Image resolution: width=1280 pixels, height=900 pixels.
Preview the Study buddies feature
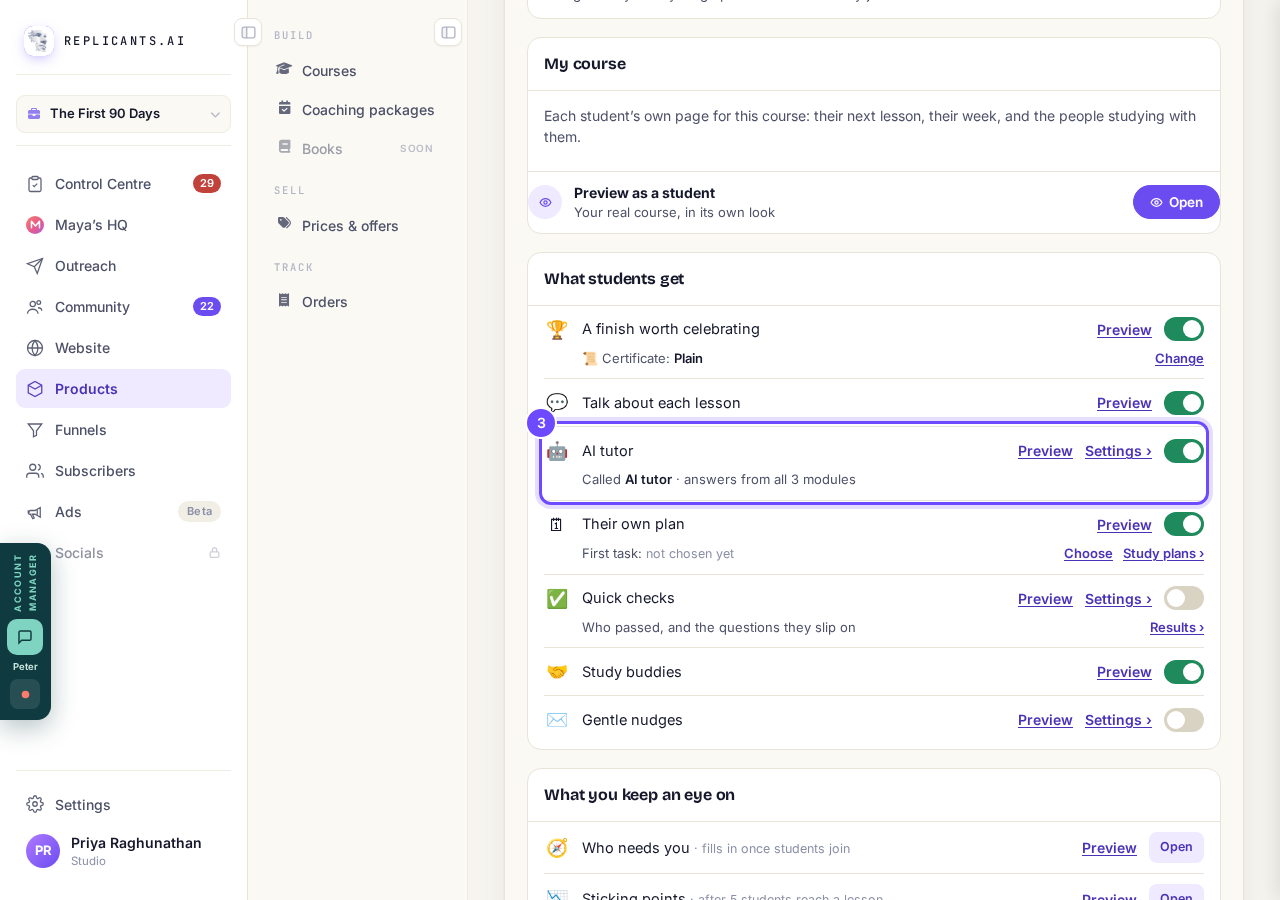pos(1124,672)
